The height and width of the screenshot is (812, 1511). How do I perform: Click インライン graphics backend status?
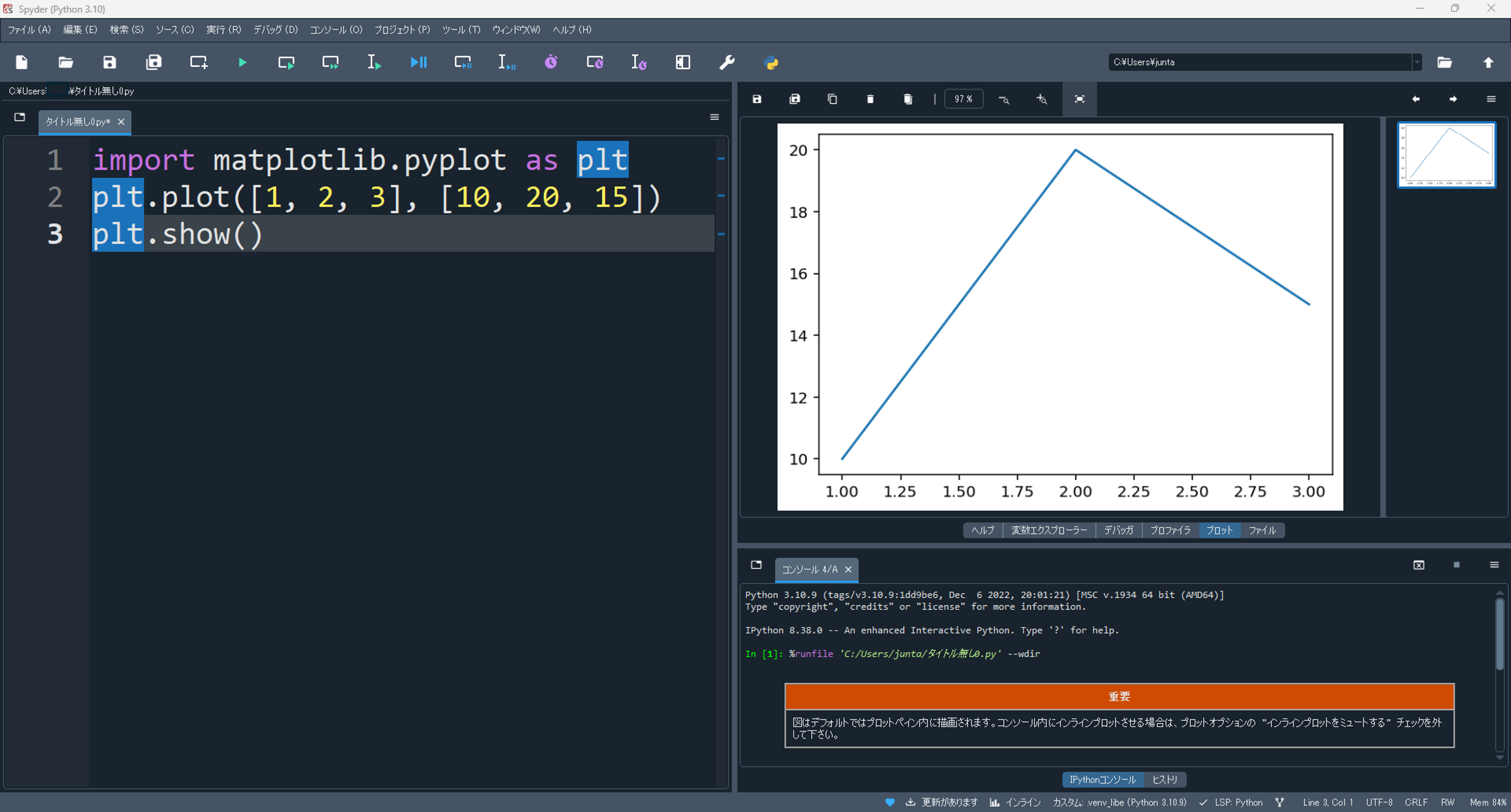(1015, 802)
